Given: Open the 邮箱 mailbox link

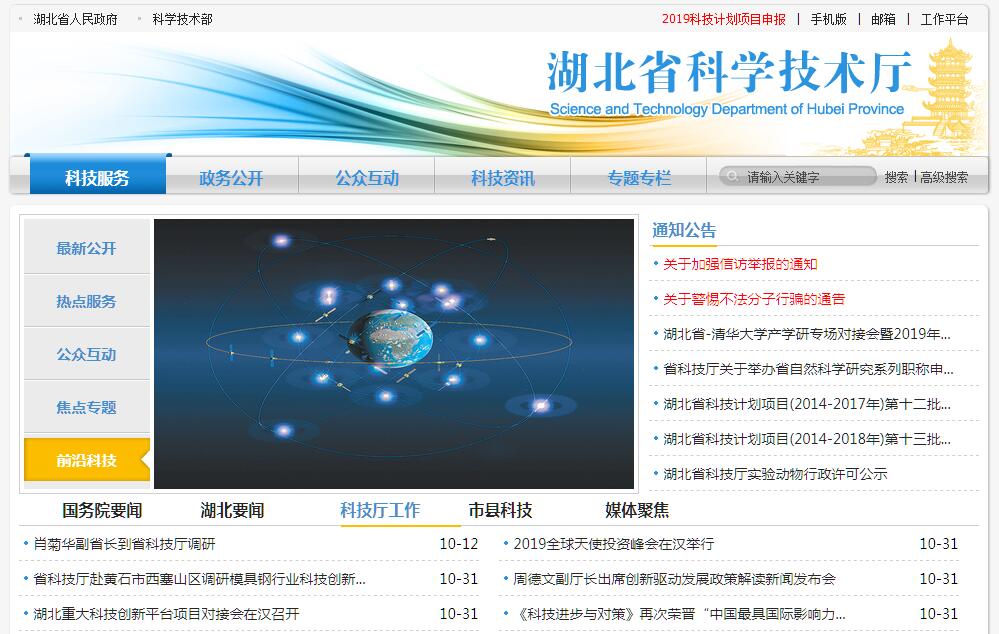Looking at the screenshot, I should [x=883, y=19].
